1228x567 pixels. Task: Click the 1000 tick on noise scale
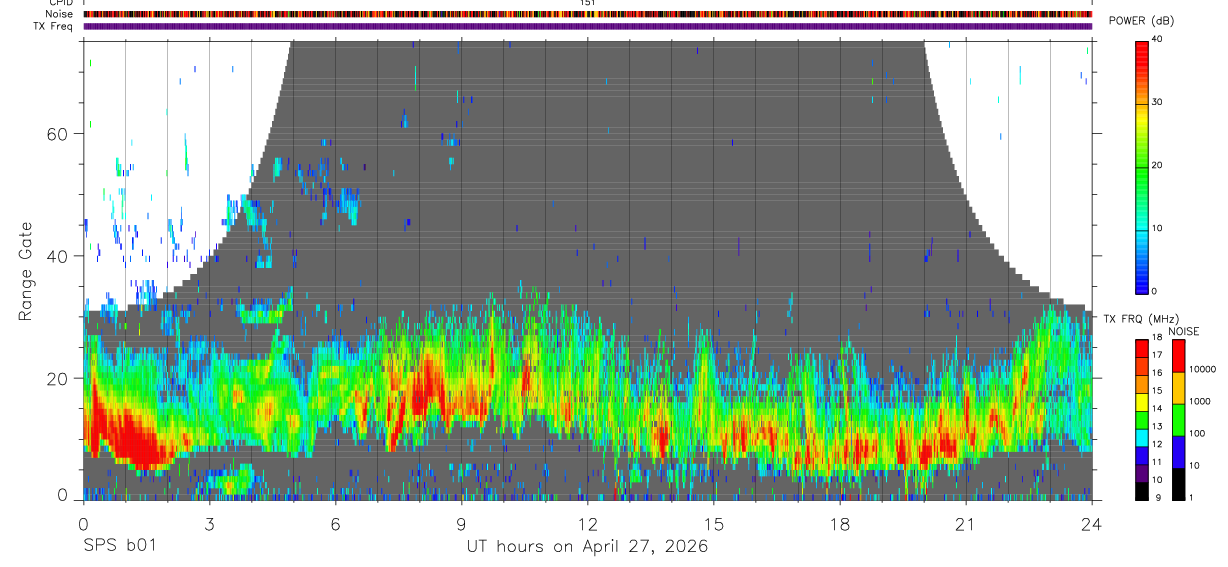tap(1198, 401)
